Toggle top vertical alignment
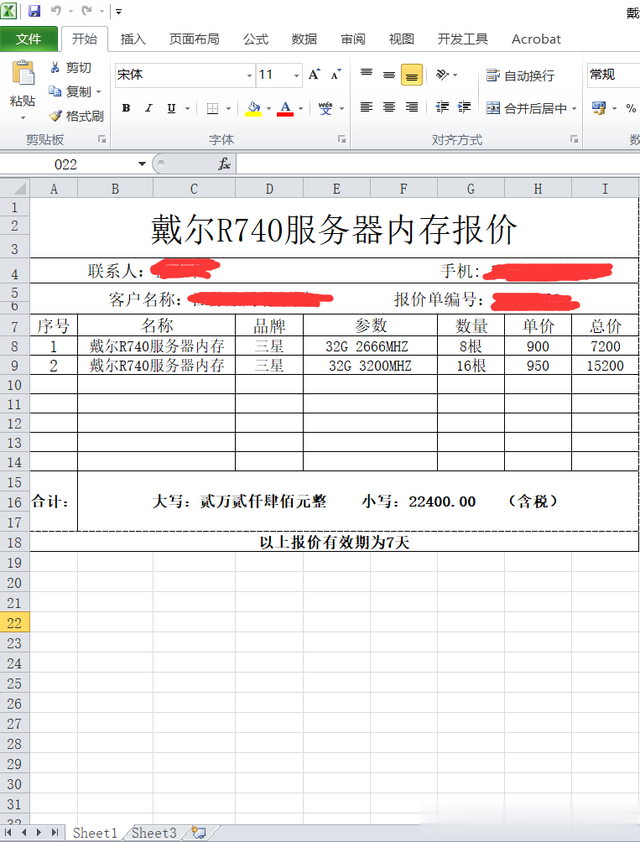The width and height of the screenshot is (640, 842). [x=366, y=75]
